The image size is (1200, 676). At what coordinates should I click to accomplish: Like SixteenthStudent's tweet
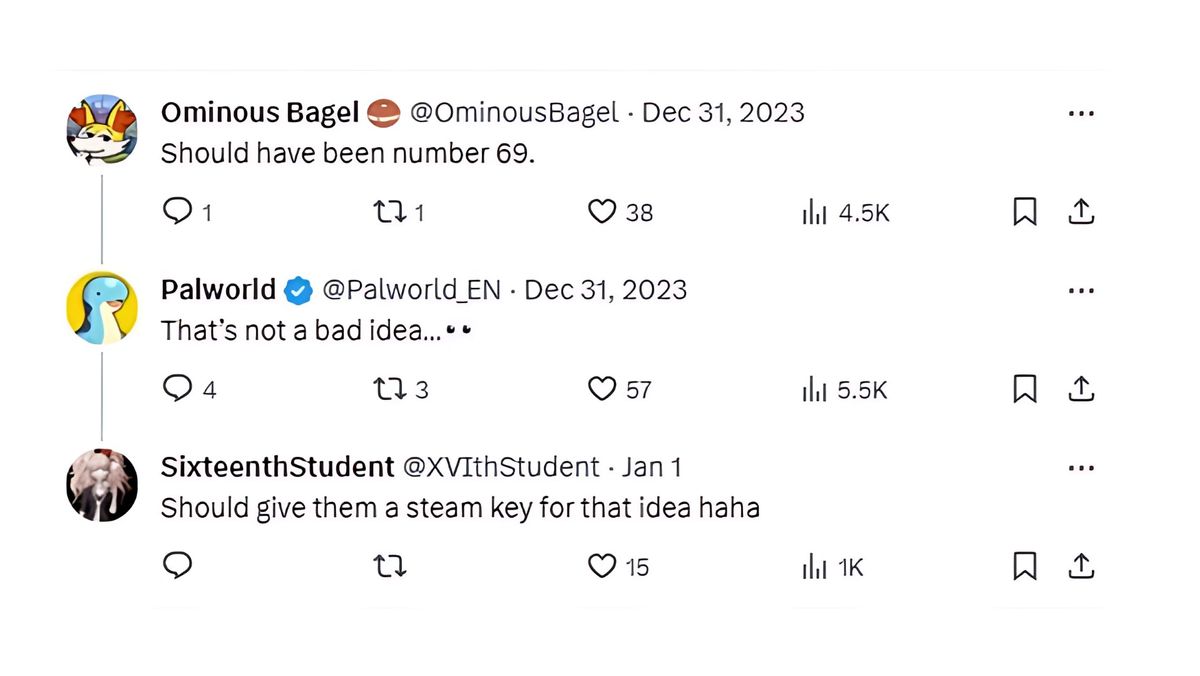[x=602, y=567]
